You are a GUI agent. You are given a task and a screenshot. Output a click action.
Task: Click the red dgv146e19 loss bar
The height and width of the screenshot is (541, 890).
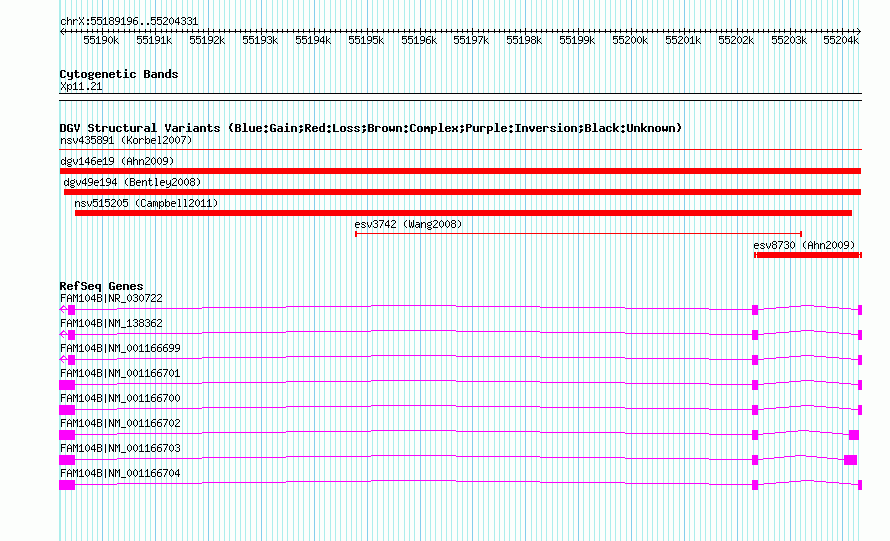click(x=460, y=171)
